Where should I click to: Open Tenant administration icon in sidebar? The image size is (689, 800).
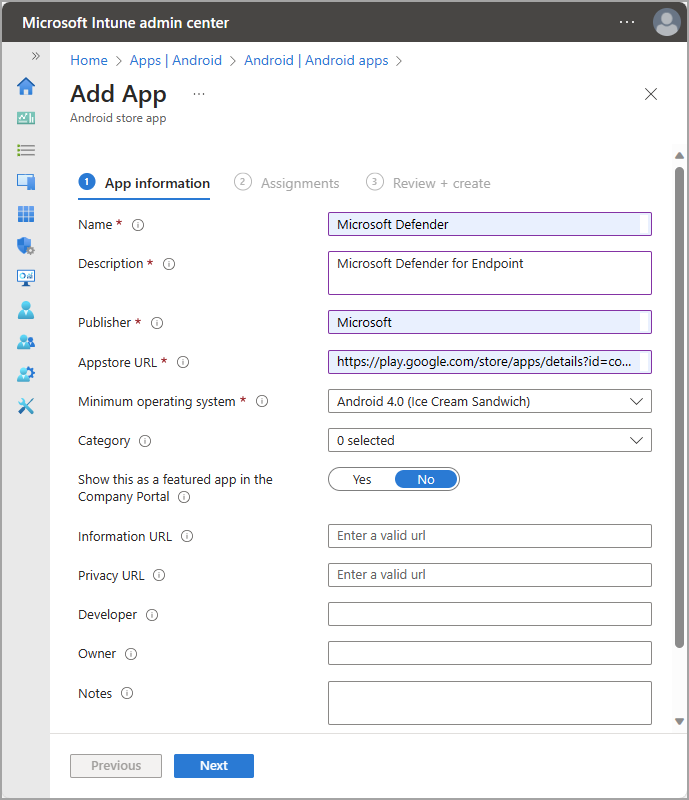tap(26, 374)
